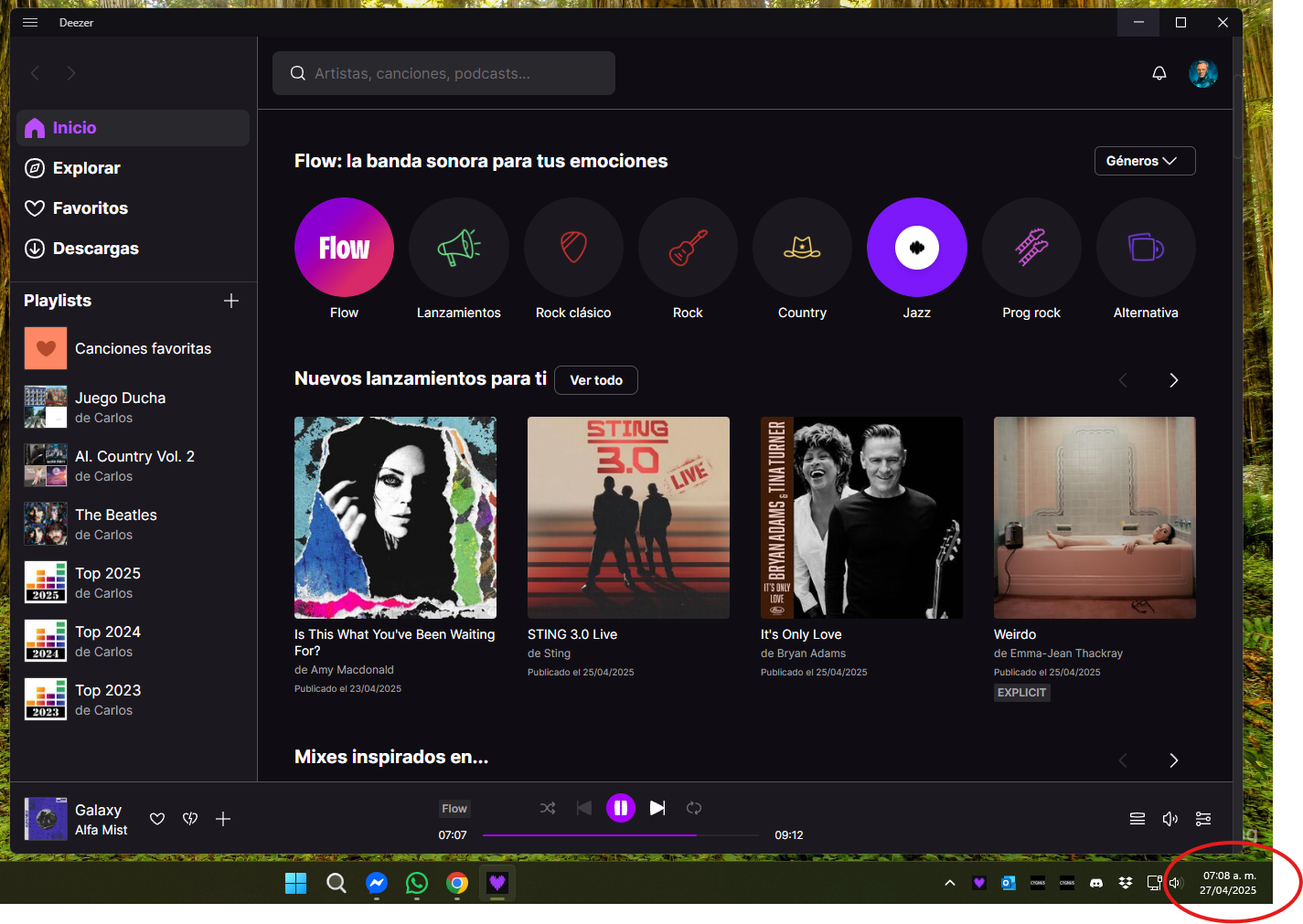Open The Beatles playlist
This screenshot has height=924, width=1303.
coord(133,524)
